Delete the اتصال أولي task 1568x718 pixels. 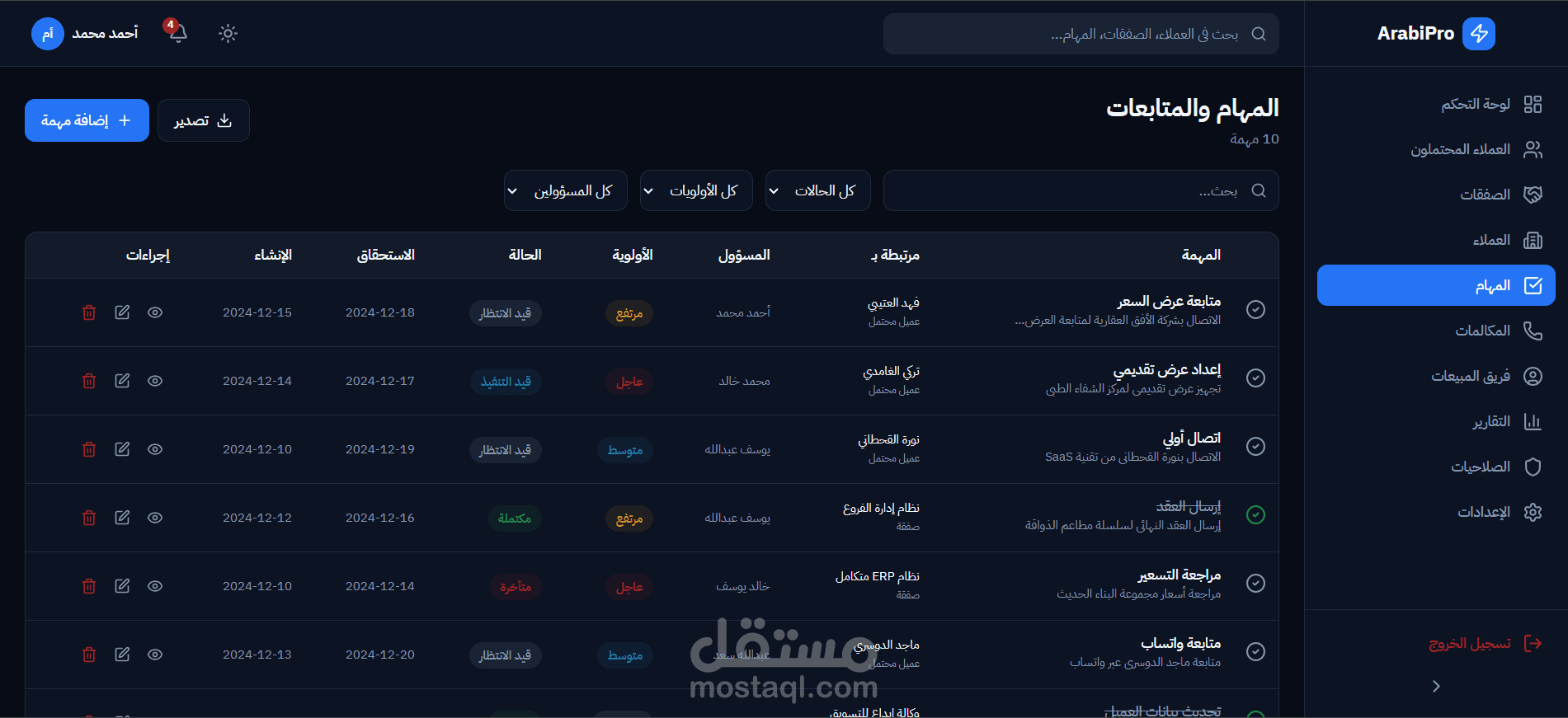[x=89, y=449]
